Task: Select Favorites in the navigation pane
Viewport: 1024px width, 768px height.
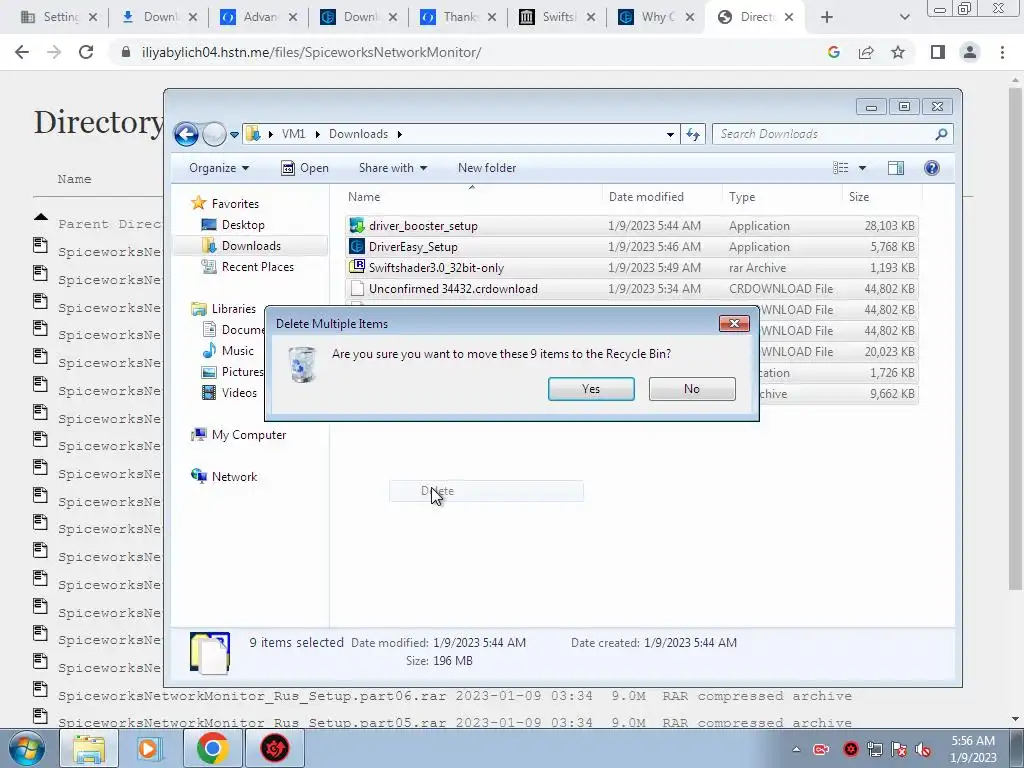Action: 235,204
